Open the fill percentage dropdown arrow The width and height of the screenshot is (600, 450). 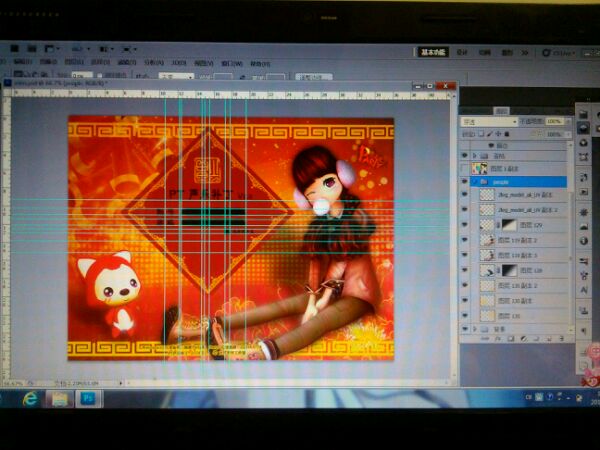pyautogui.click(x=567, y=134)
